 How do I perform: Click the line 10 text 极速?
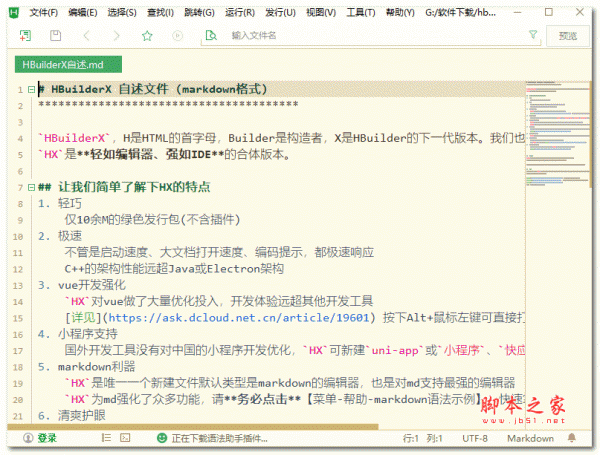[70, 236]
